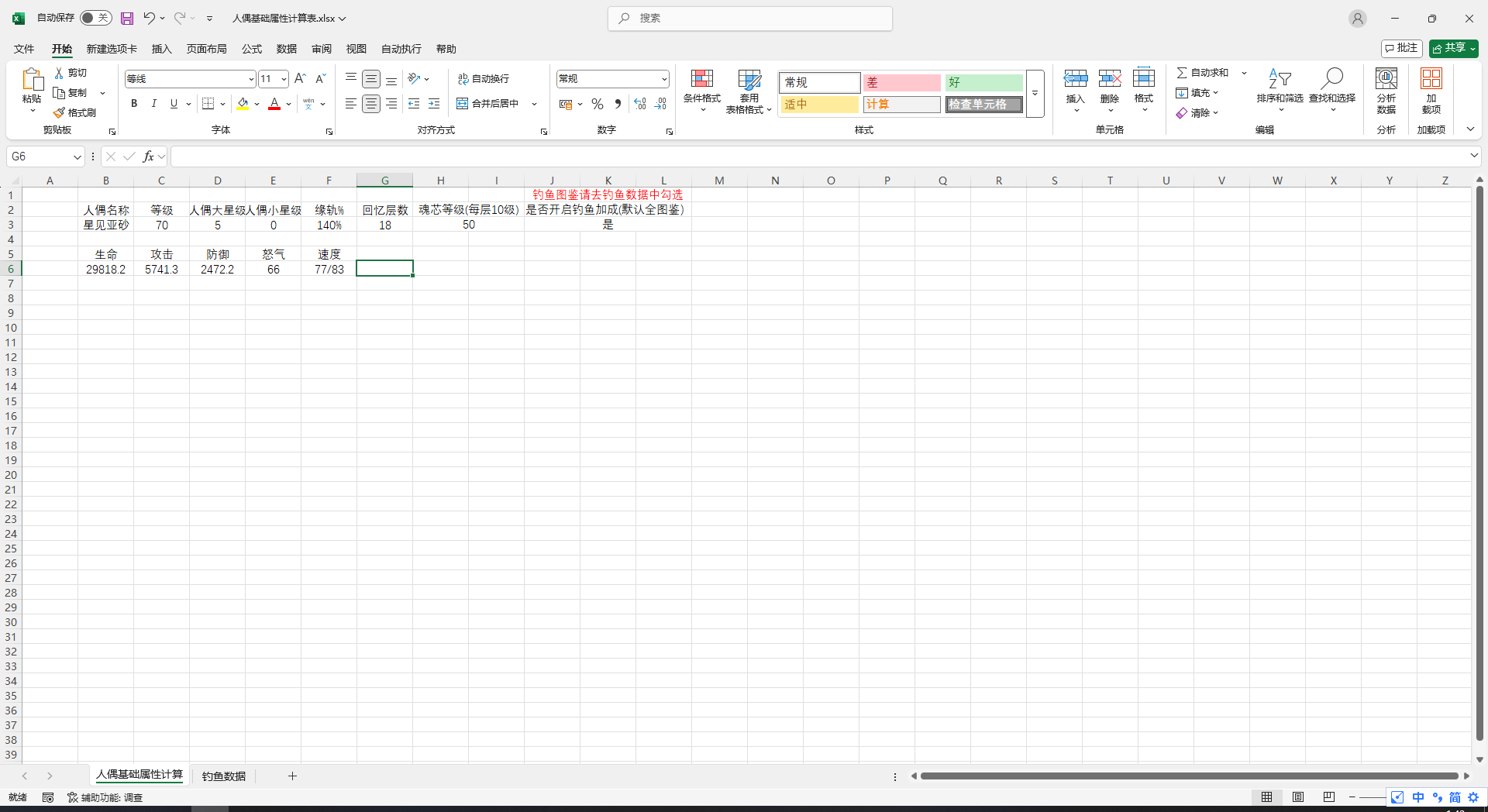Click the Analyze Data (分析数据) icon

[x=1386, y=79]
